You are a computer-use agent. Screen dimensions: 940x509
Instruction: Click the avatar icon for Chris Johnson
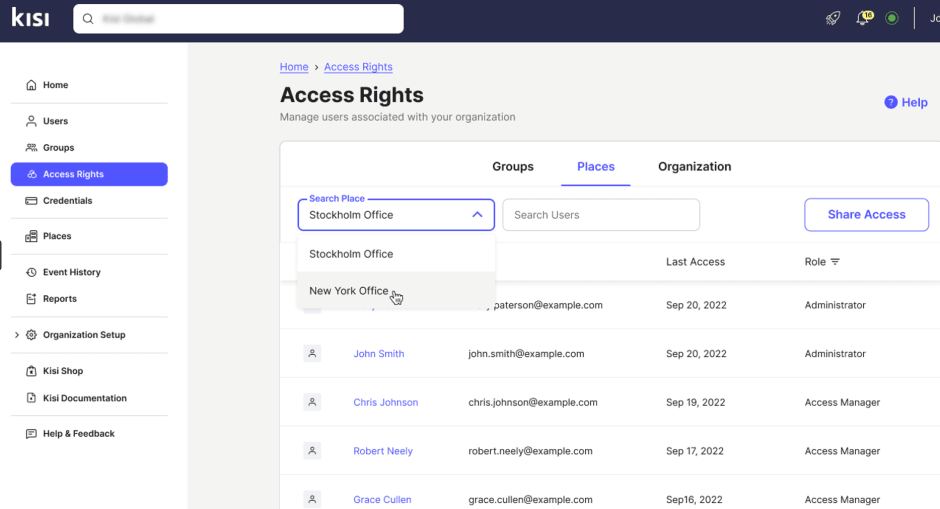click(312, 402)
